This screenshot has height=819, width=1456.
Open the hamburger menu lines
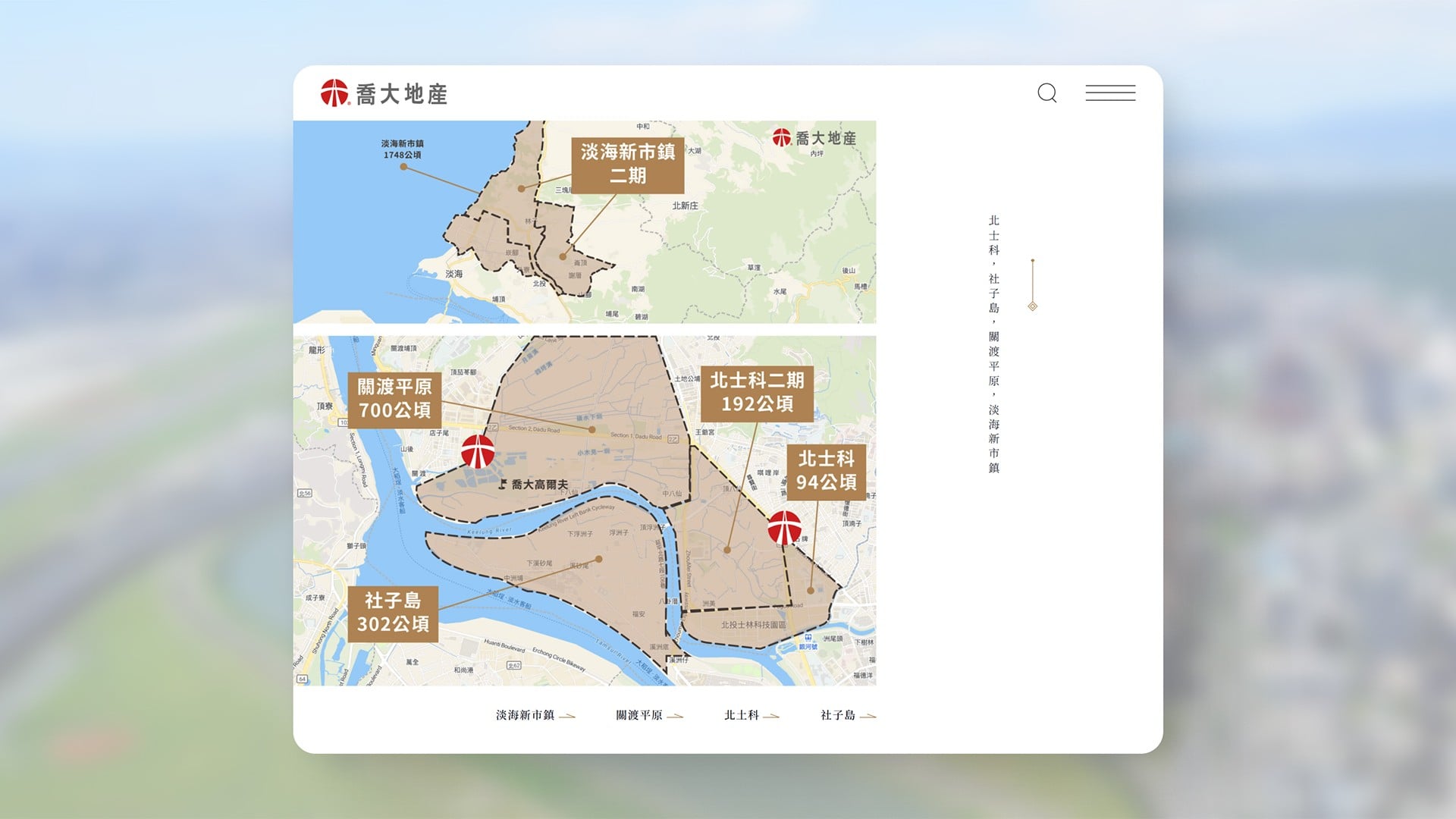pyautogui.click(x=1110, y=93)
